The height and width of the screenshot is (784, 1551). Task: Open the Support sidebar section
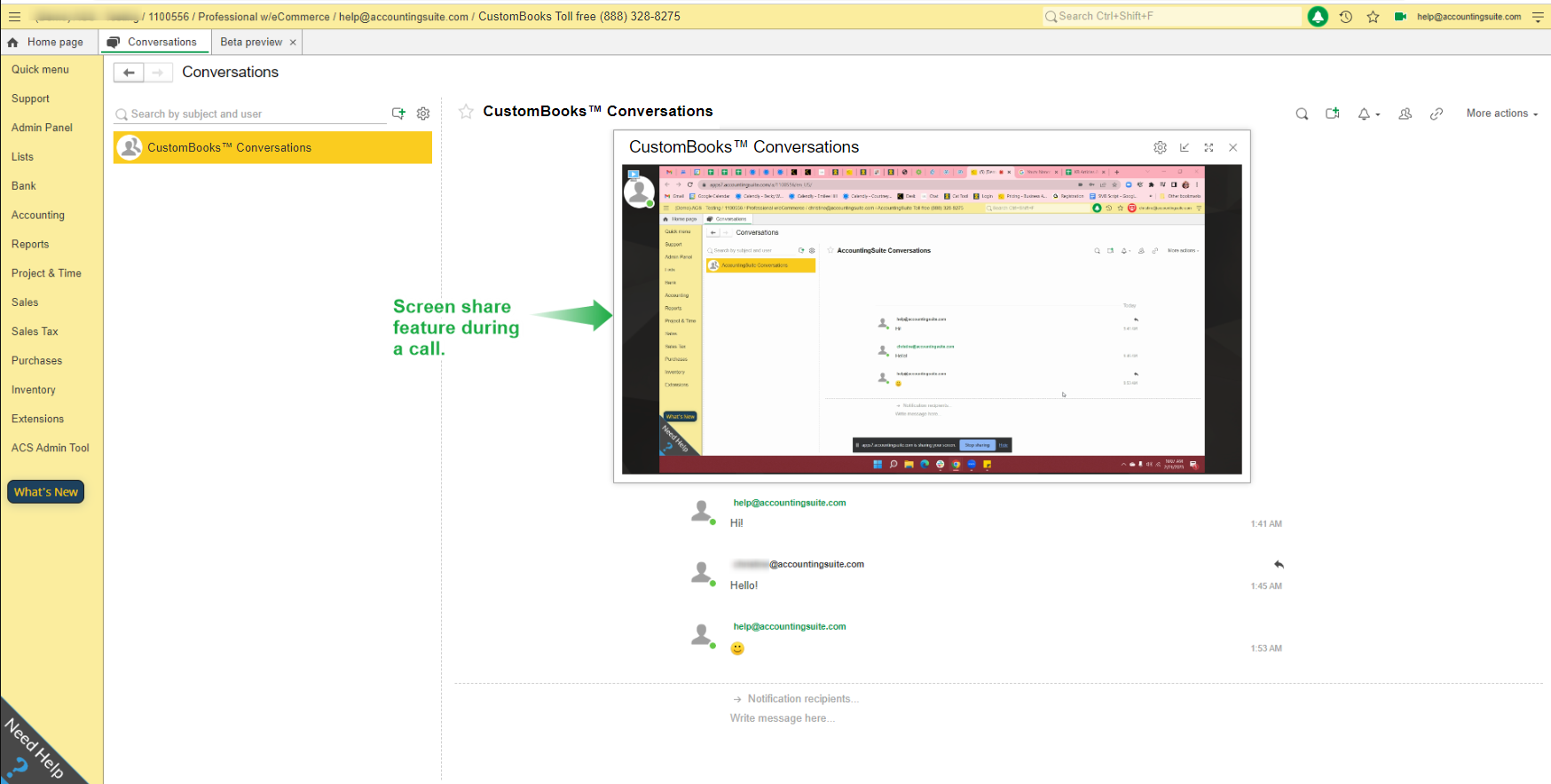tap(30, 98)
